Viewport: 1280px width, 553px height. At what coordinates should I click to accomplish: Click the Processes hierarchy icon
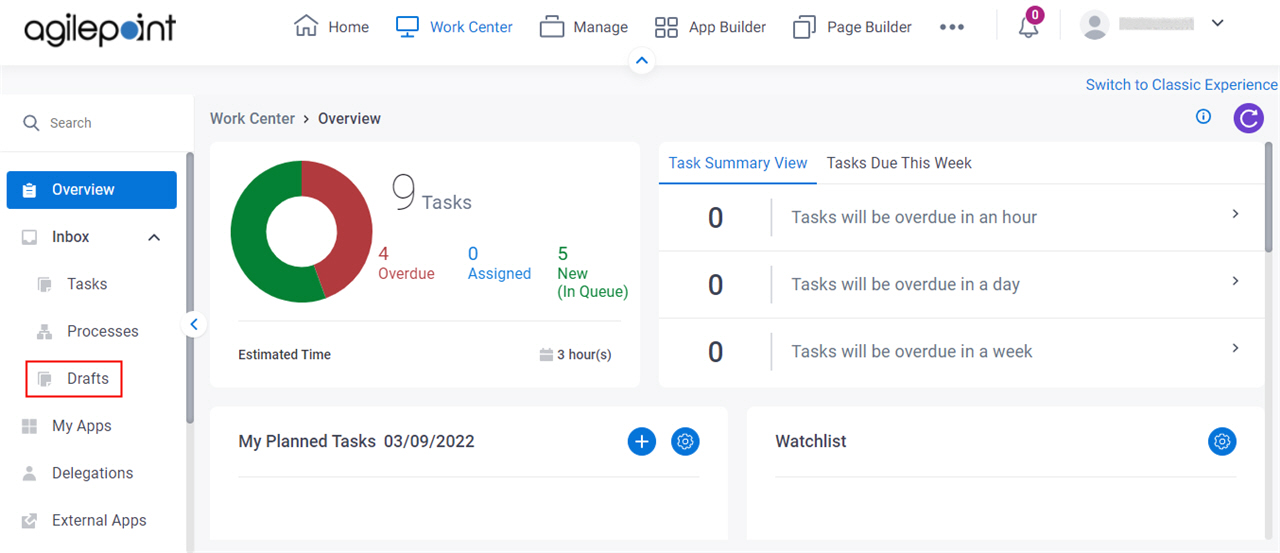coord(44,331)
